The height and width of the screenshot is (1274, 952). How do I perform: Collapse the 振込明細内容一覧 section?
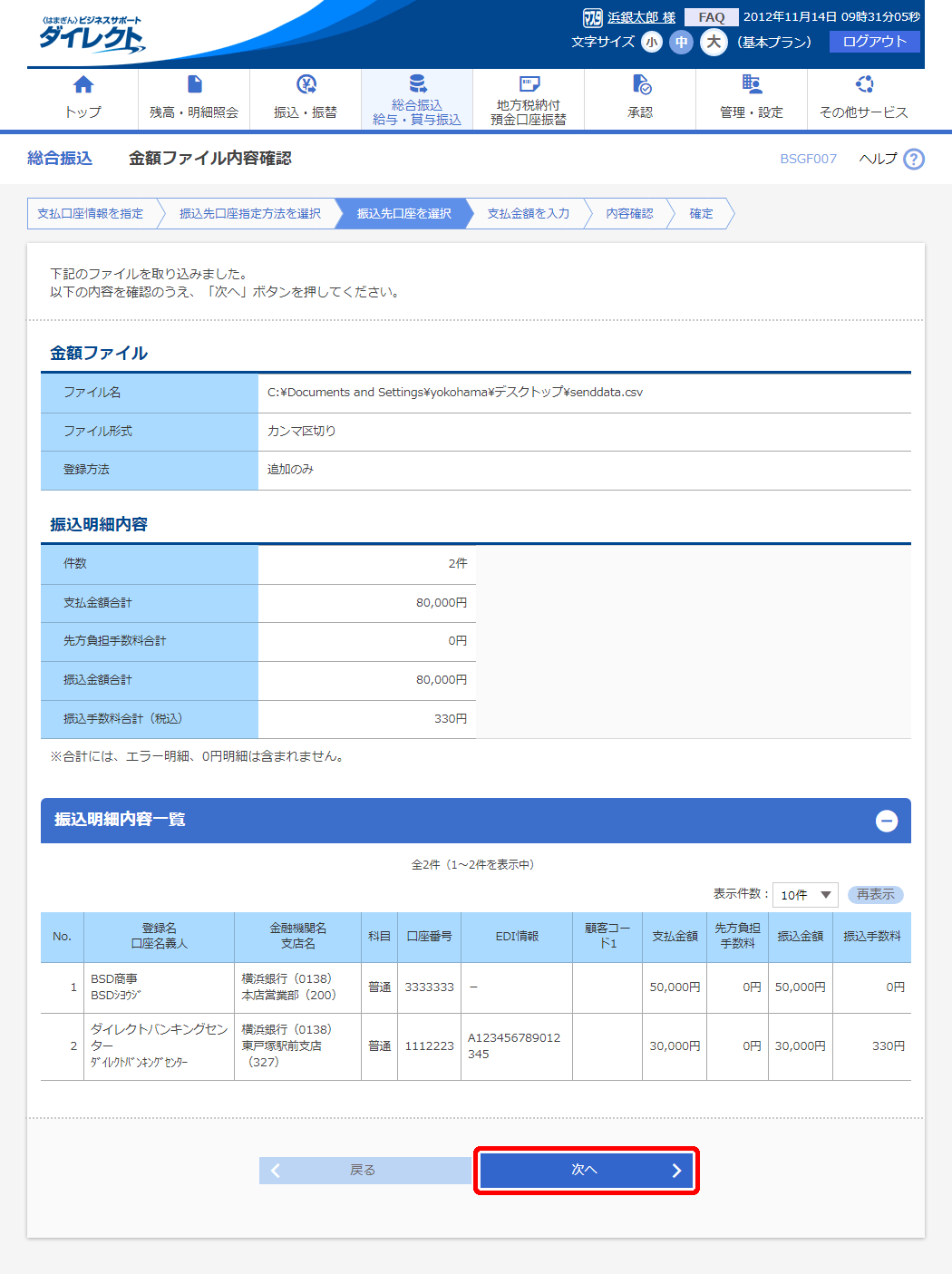click(x=886, y=821)
